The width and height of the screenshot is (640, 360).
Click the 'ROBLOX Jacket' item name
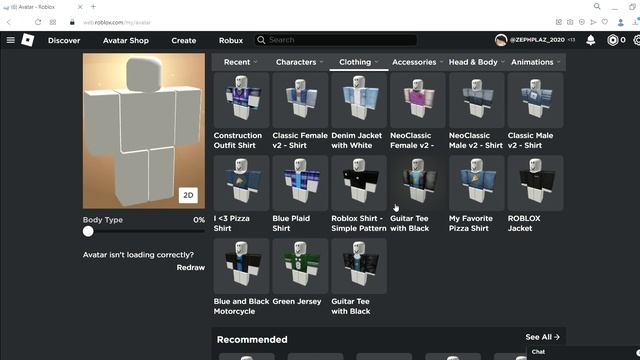(x=524, y=223)
